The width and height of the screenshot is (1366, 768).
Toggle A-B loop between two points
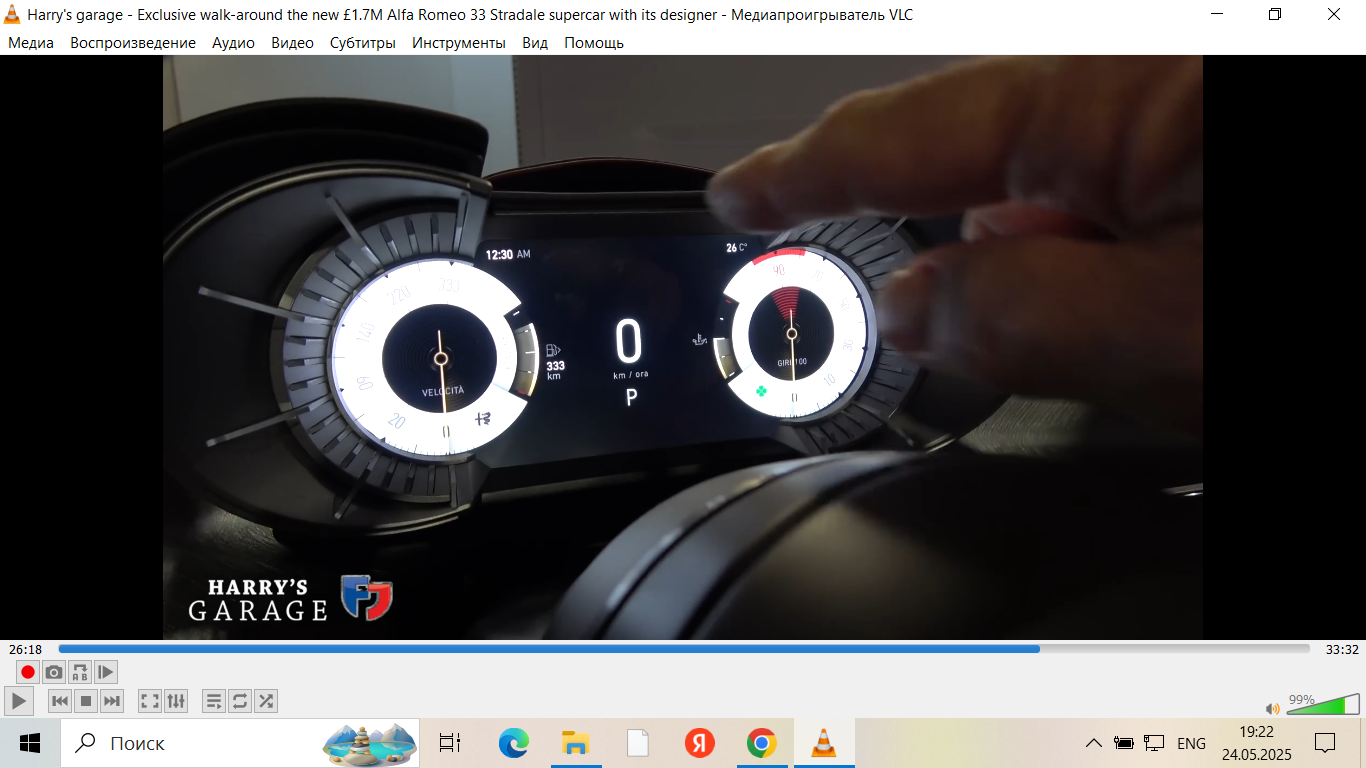pos(80,672)
